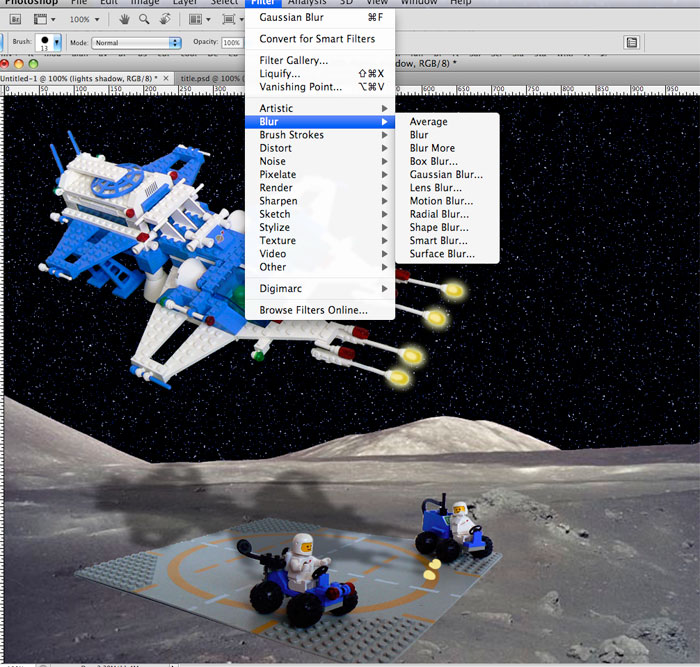Open the Brush preset picker arrow

click(57, 42)
